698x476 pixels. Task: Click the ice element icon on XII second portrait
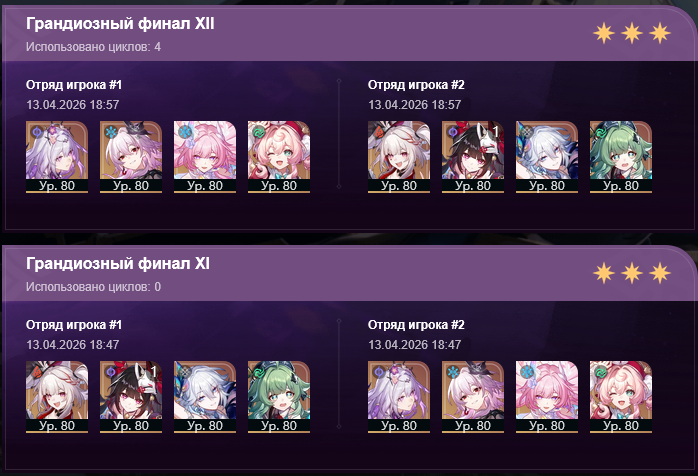(110, 132)
